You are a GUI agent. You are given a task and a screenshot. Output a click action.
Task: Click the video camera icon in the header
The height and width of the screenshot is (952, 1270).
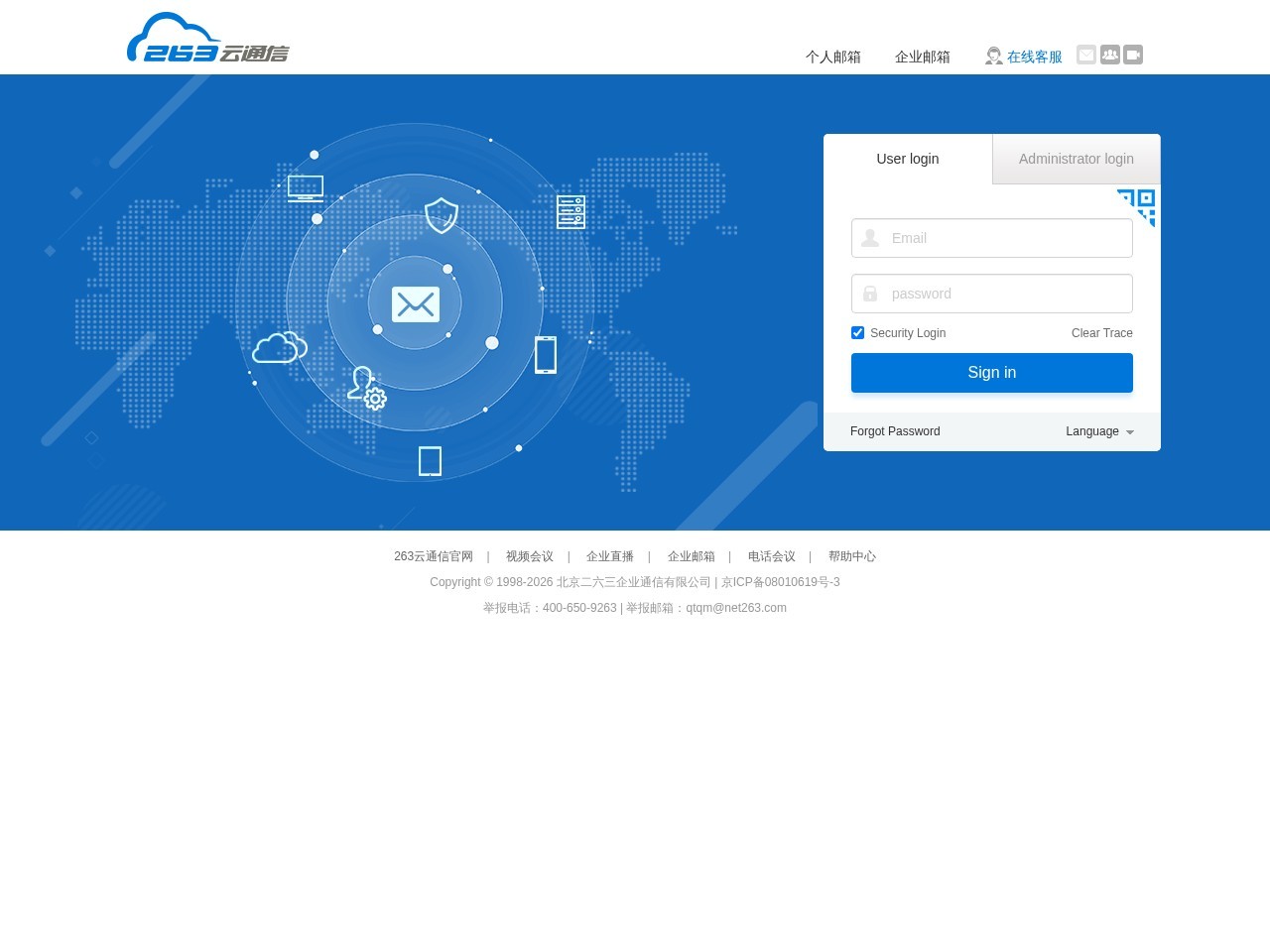(1132, 56)
